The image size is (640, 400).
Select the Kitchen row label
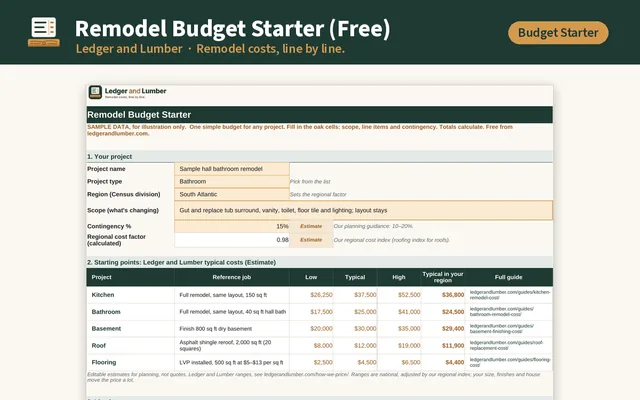coord(103,295)
